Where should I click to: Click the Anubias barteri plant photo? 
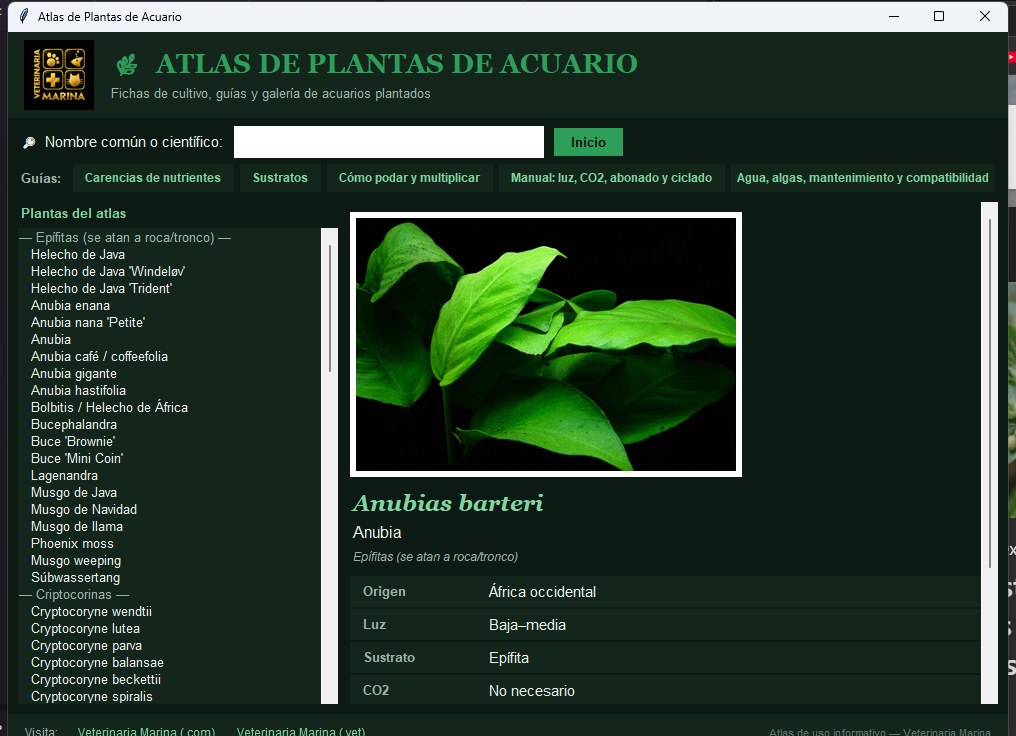click(x=546, y=344)
